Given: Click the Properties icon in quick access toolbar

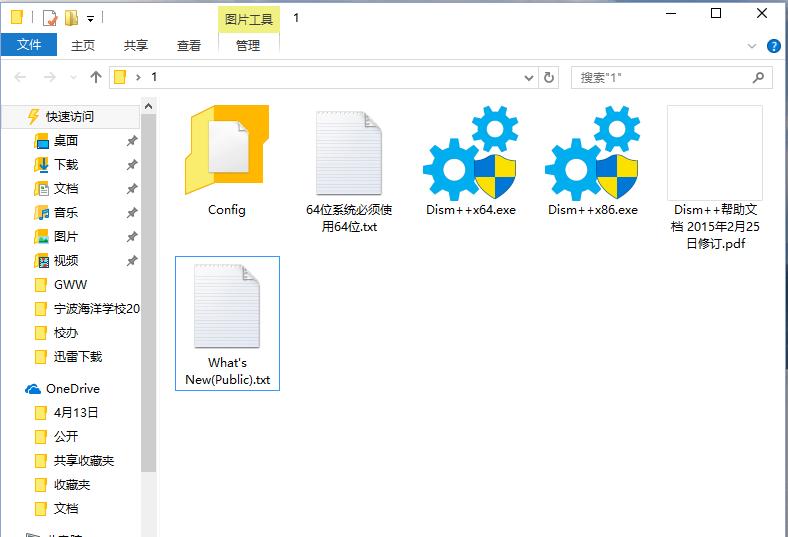Looking at the screenshot, I should point(50,18).
